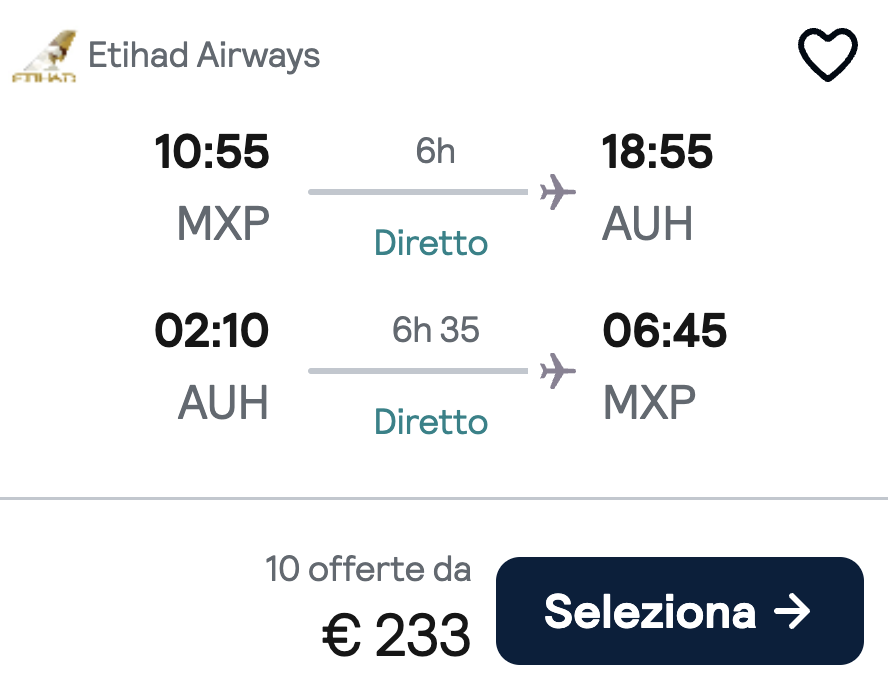Viewport: 888px width, 684px height.
Task: Open the 10 offerte da text
Action: [368, 569]
